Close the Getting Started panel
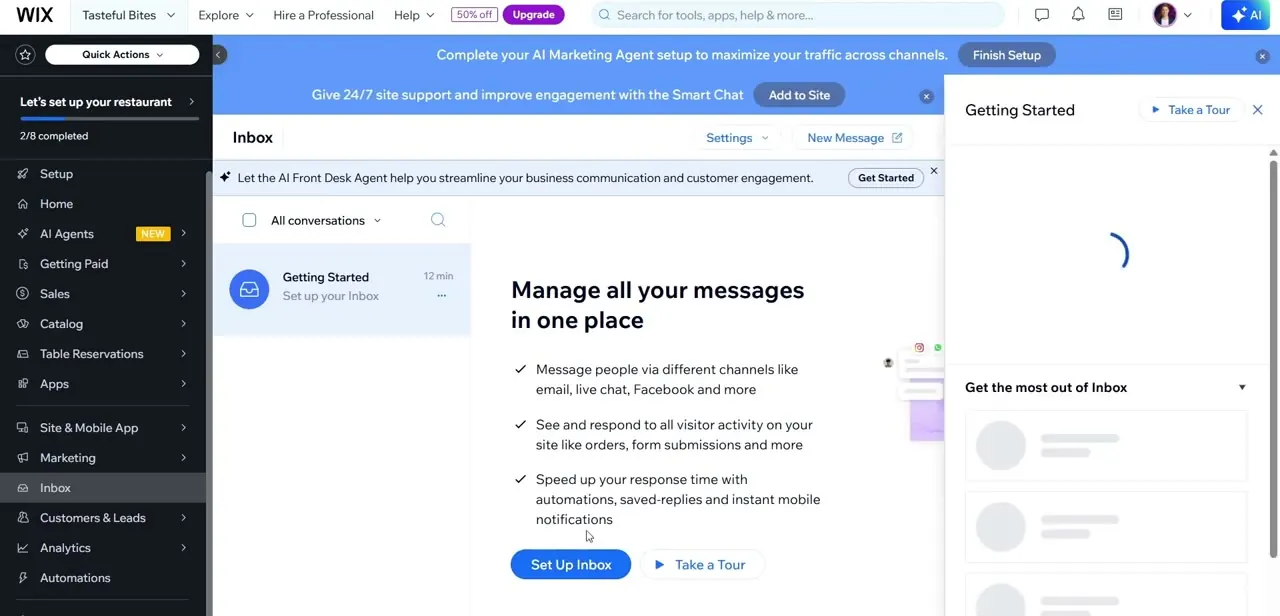The height and width of the screenshot is (616, 1280). coord(1258,110)
